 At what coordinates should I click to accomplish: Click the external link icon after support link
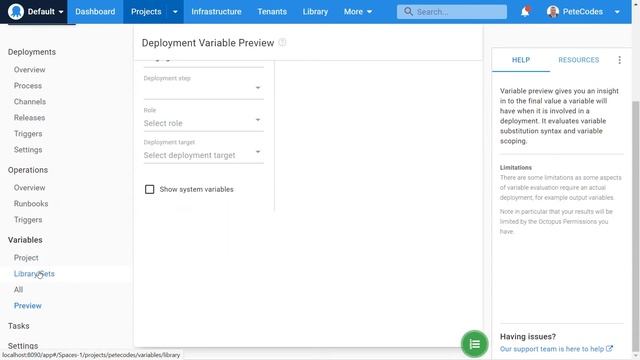click(609, 349)
